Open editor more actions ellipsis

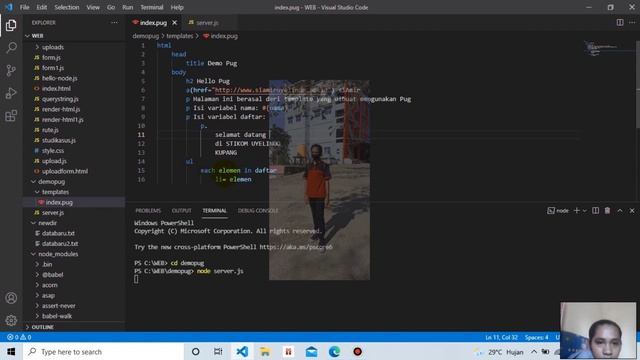[632, 22]
